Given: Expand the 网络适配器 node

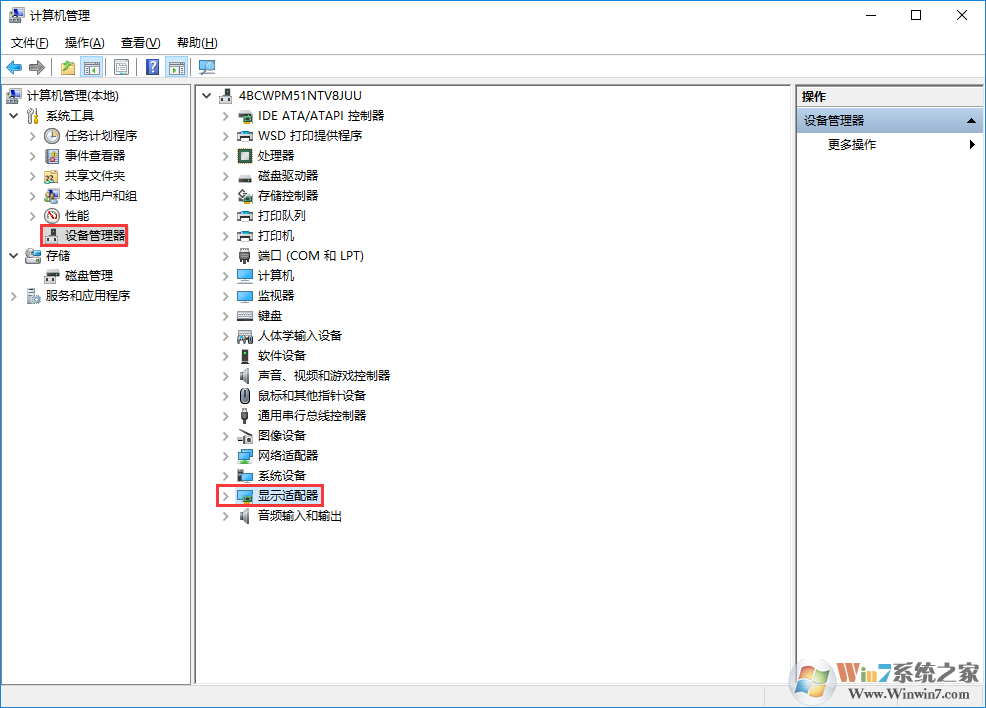Looking at the screenshot, I should (225, 456).
